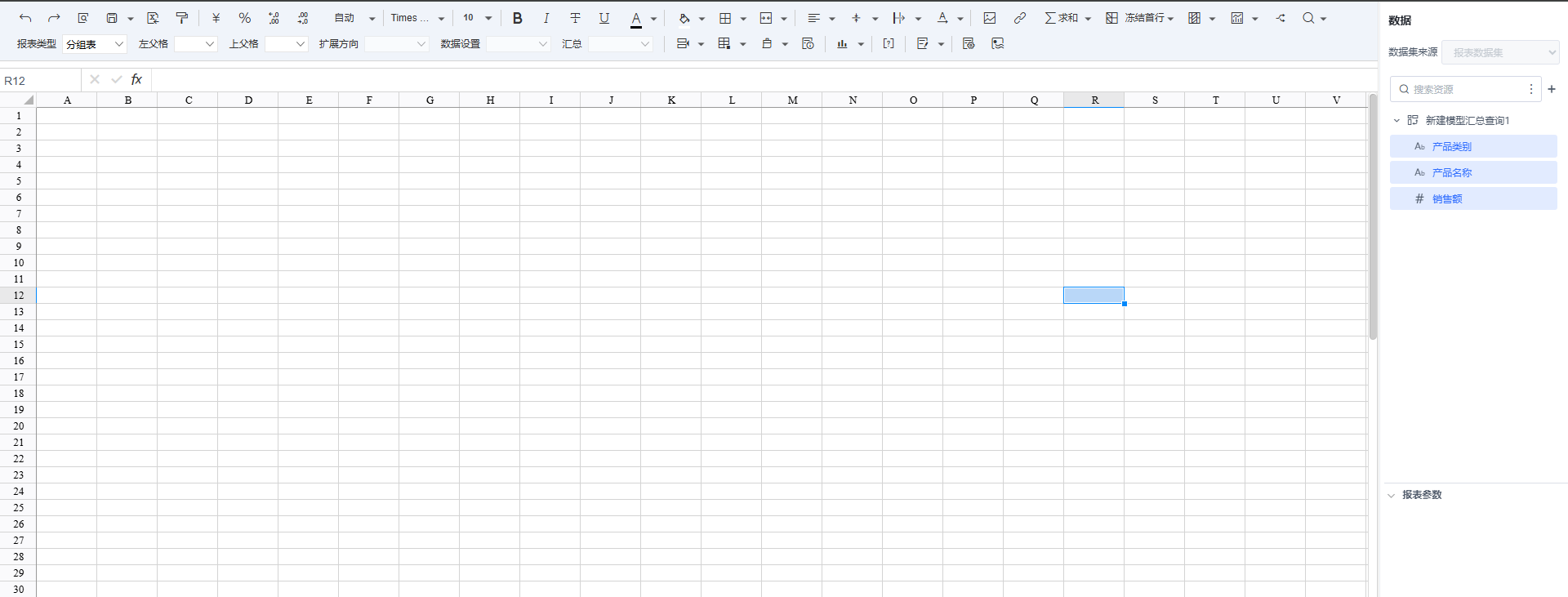Insert a hyperlink with the chain icon
1568x597 pixels.
(x=1019, y=18)
